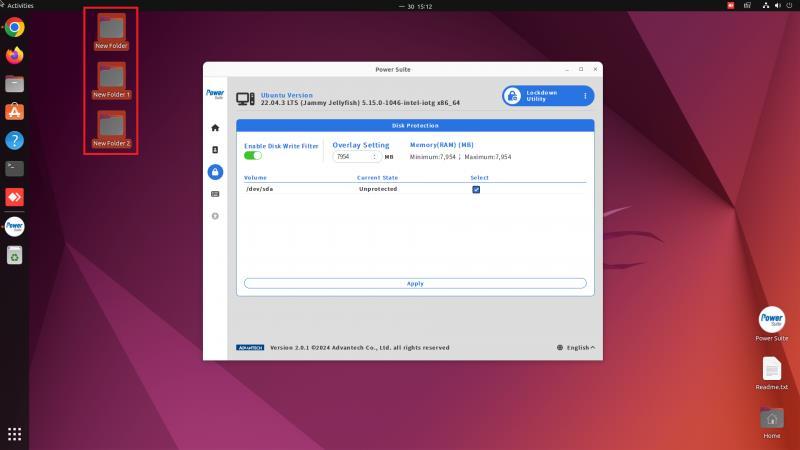Open the Home page in Power Suite sidebar
The width and height of the screenshot is (800, 450).
(x=215, y=128)
